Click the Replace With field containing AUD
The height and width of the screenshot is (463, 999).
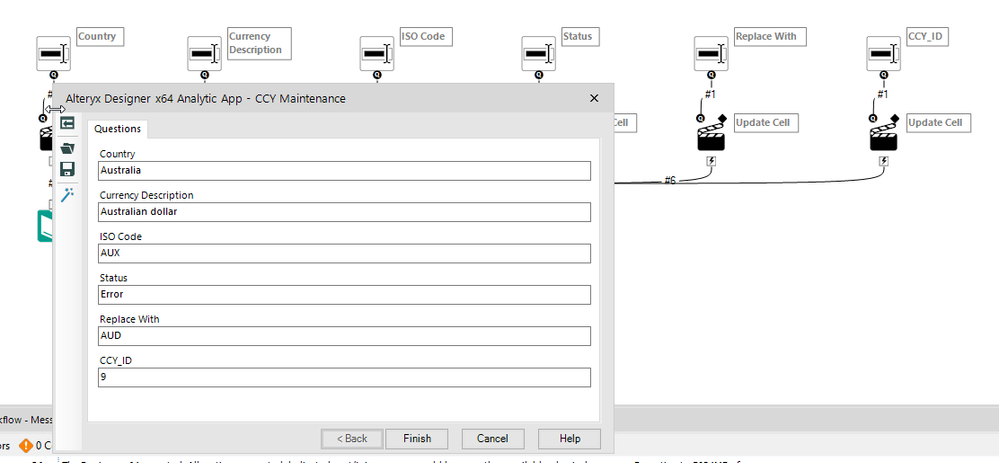[x=345, y=336]
